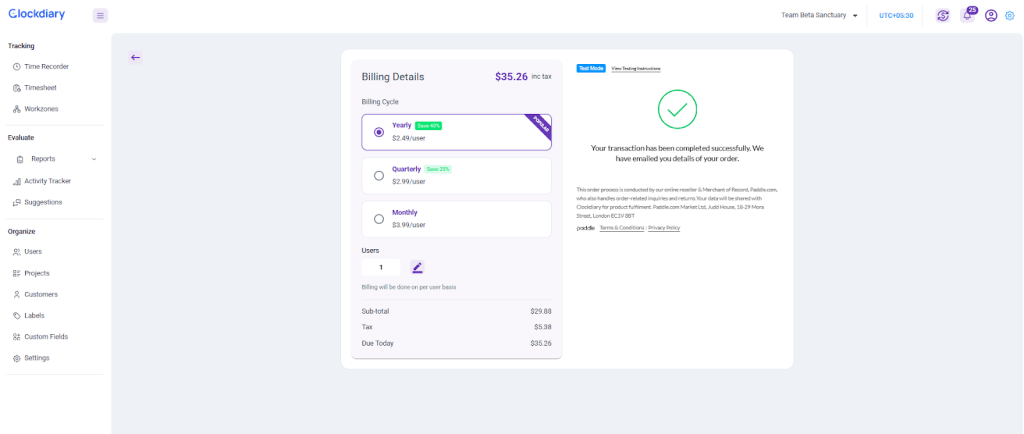Open Activity Tracker in sidebar
This screenshot has height=434, width=1024.
pos(47,181)
